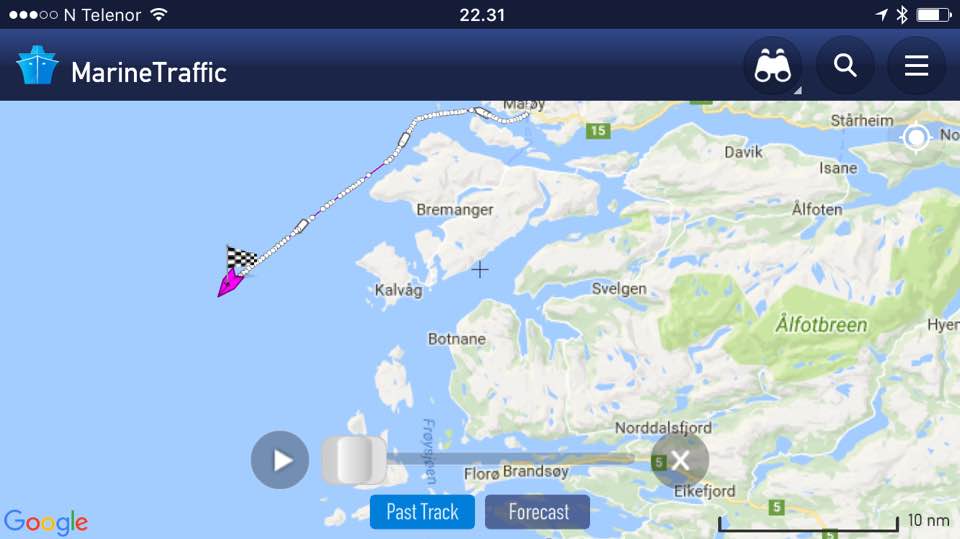
Task: Select the Past Track tab
Action: tap(422, 511)
